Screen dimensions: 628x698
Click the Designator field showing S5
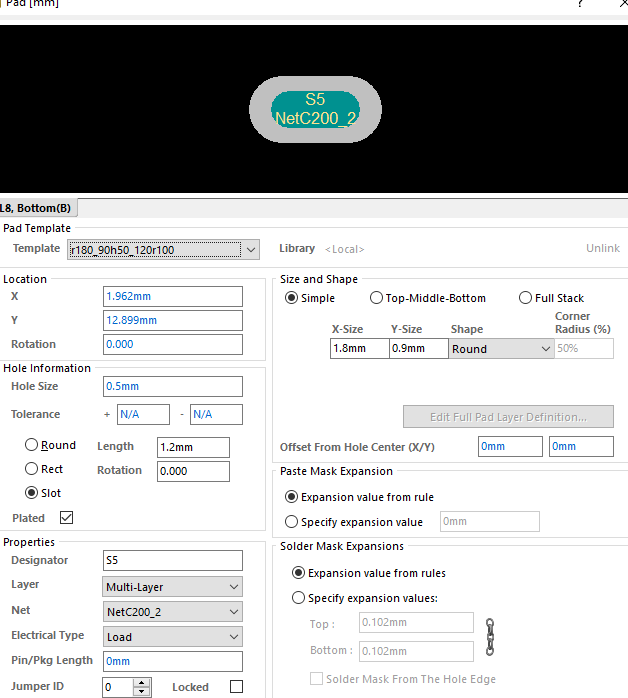[x=173, y=560]
